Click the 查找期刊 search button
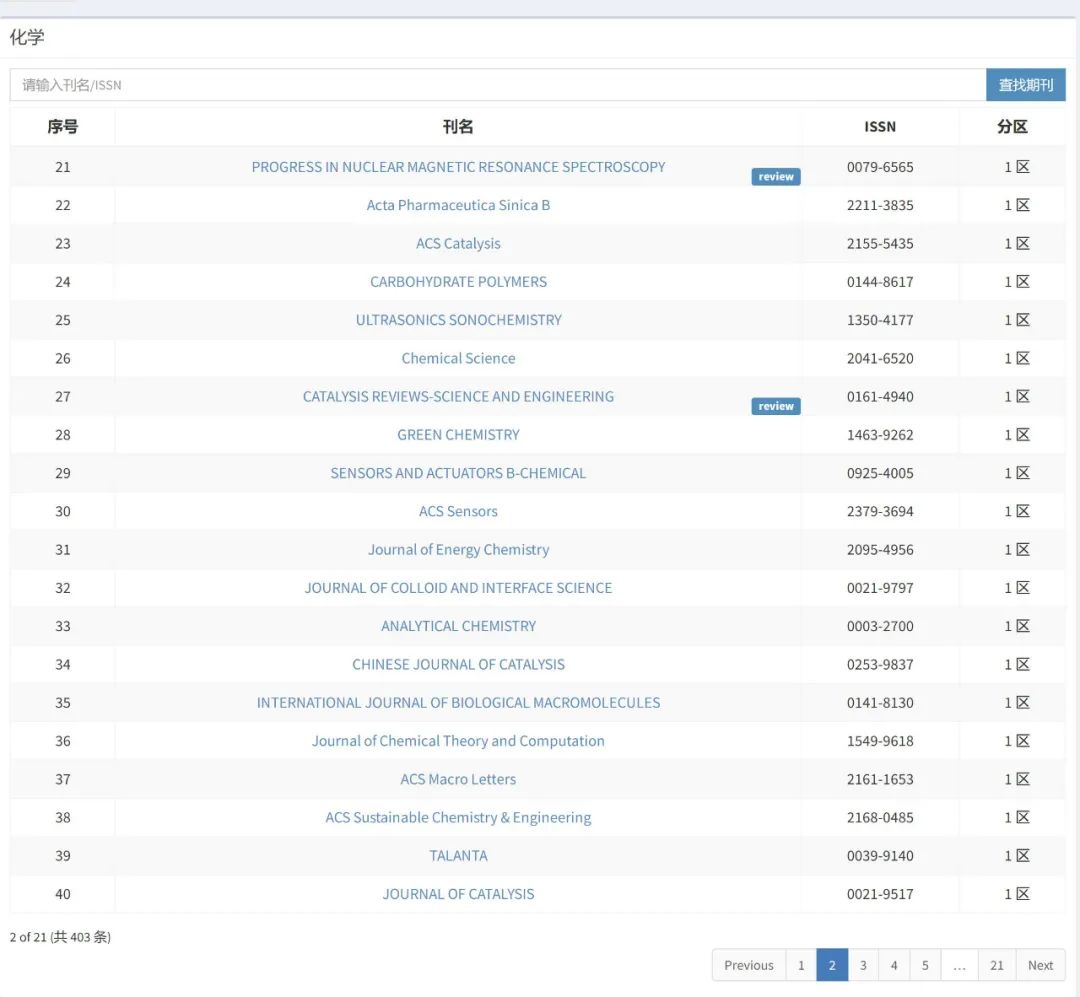Screen dimensions: 1080x997 pos(1025,85)
